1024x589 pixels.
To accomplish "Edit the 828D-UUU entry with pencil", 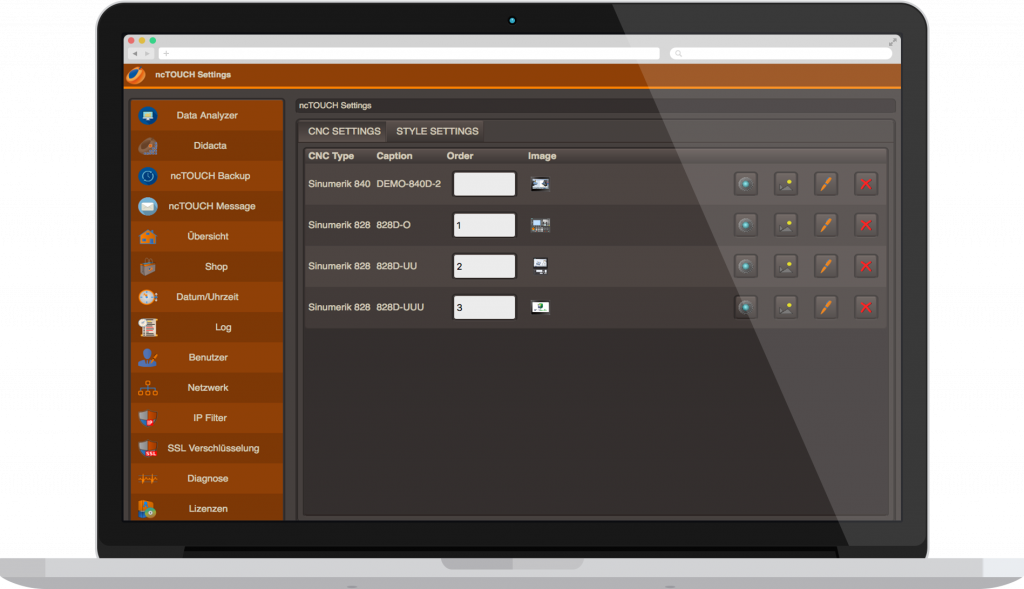I will pyautogui.click(x=825, y=308).
